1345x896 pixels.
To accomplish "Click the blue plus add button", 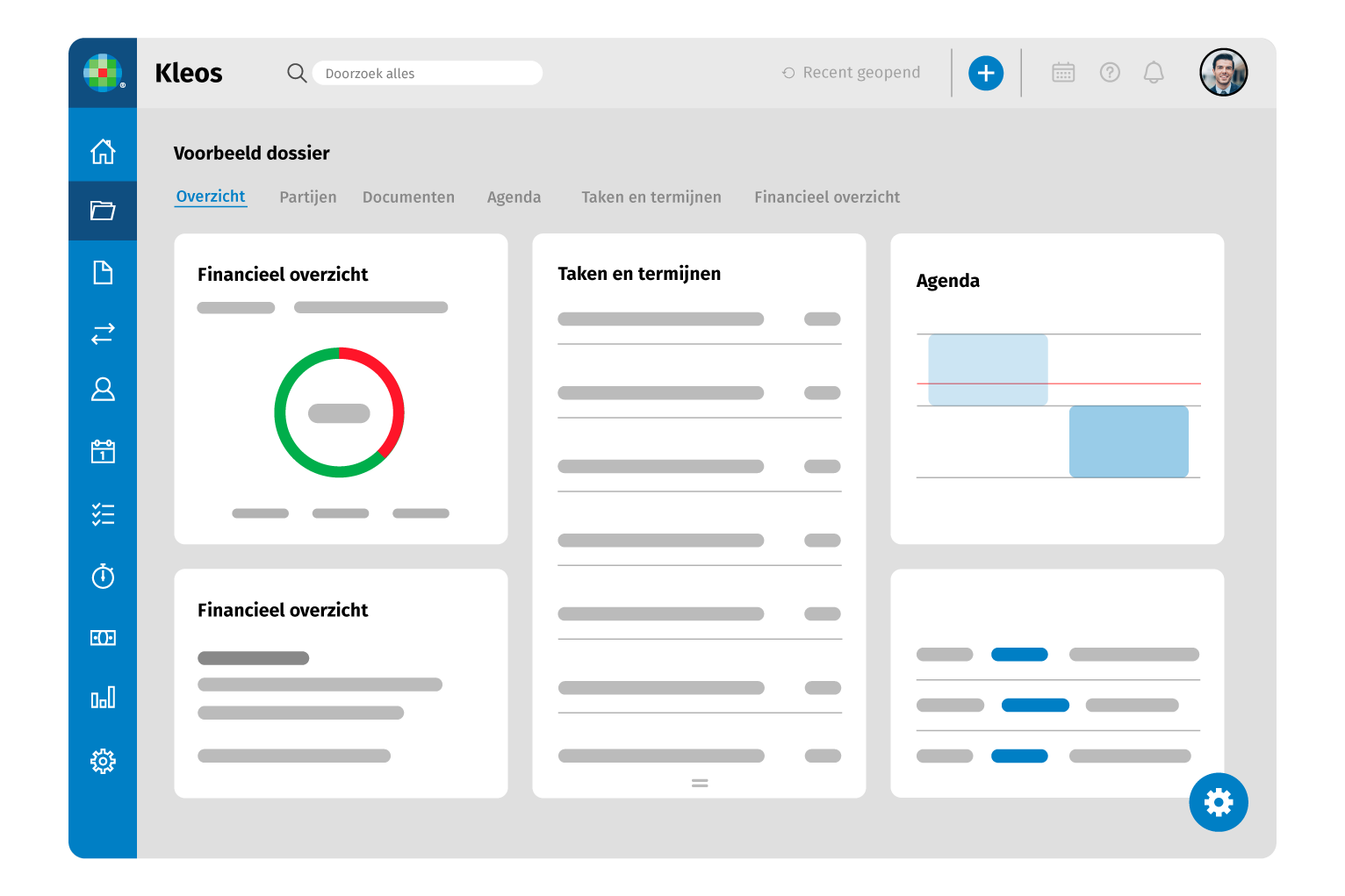I will pos(986,73).
